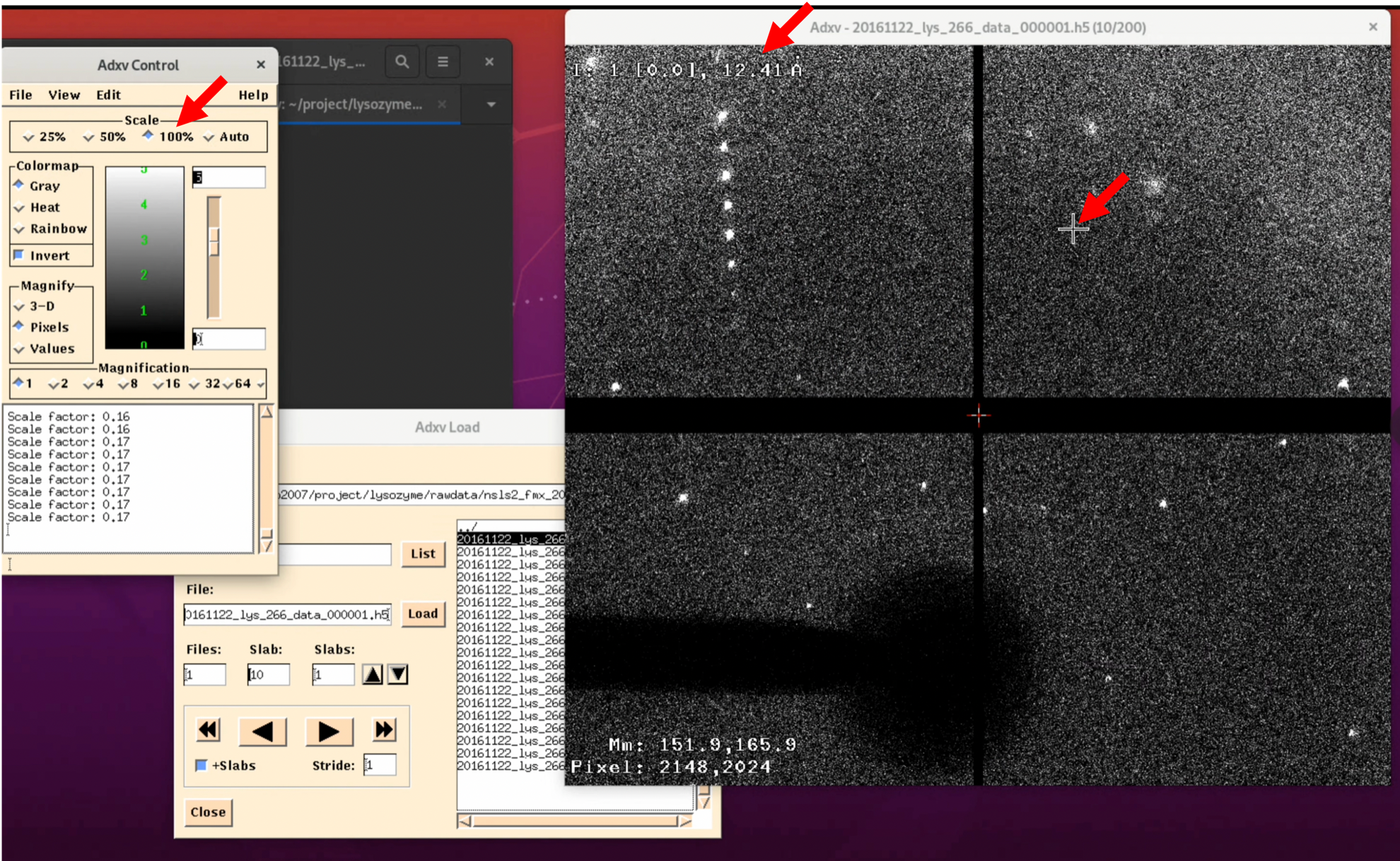Expand the Magnification options arrow after 64
Screen dimensions: 1400x861
click(x=261, y=384)
